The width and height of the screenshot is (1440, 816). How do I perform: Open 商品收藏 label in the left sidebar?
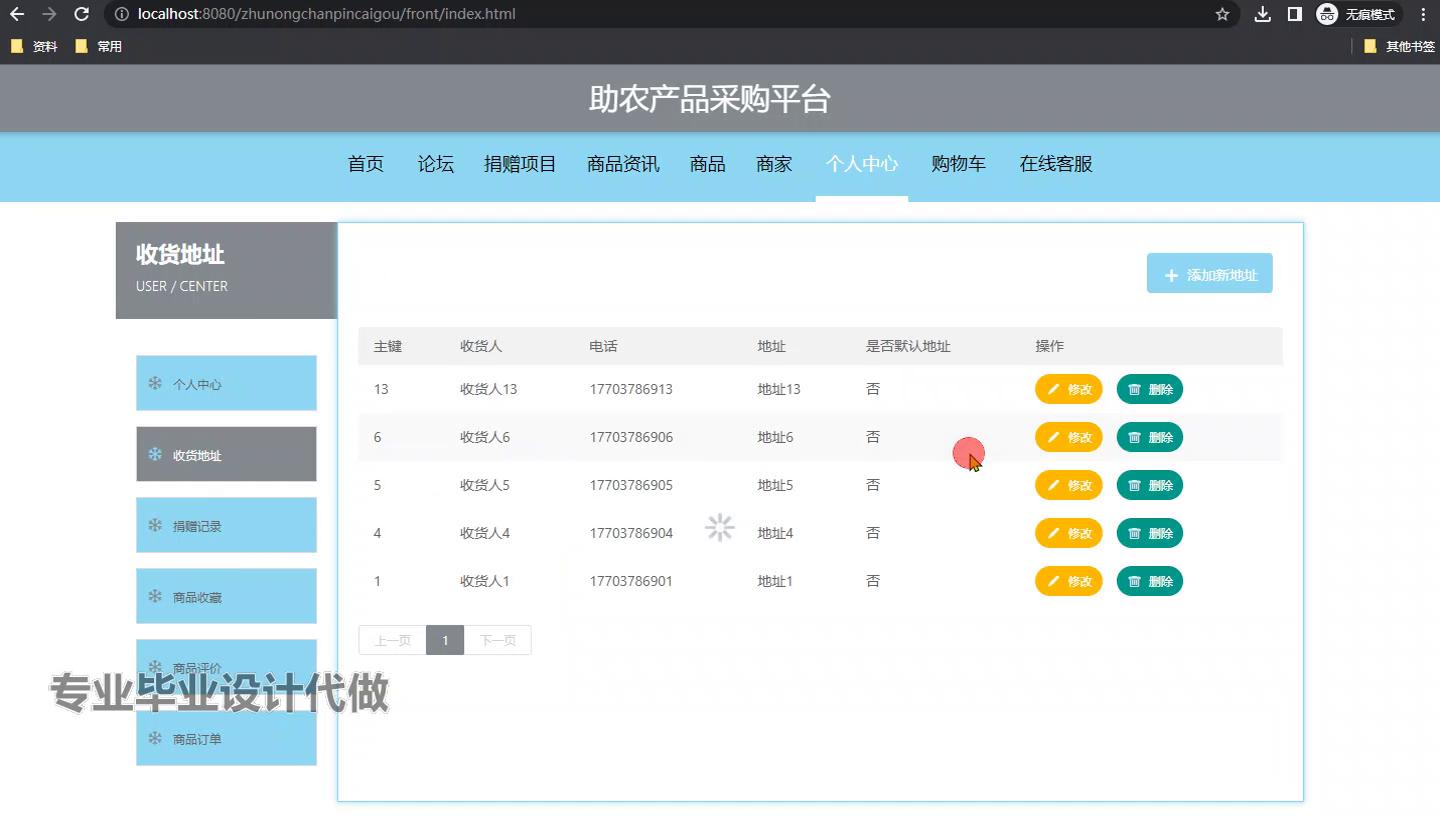[x=197, y=597]
